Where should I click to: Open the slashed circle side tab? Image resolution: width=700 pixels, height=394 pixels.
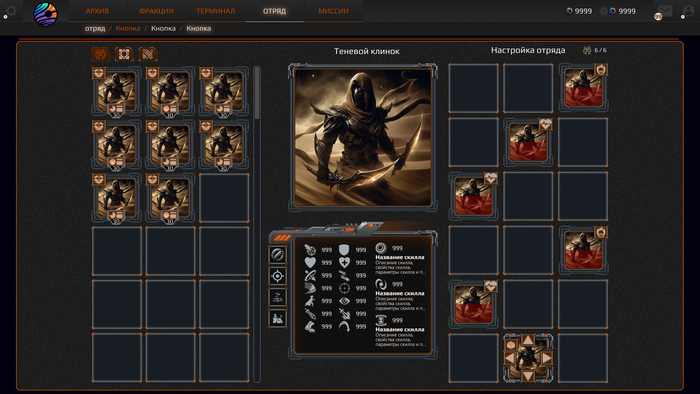click(x=277, y=255)
